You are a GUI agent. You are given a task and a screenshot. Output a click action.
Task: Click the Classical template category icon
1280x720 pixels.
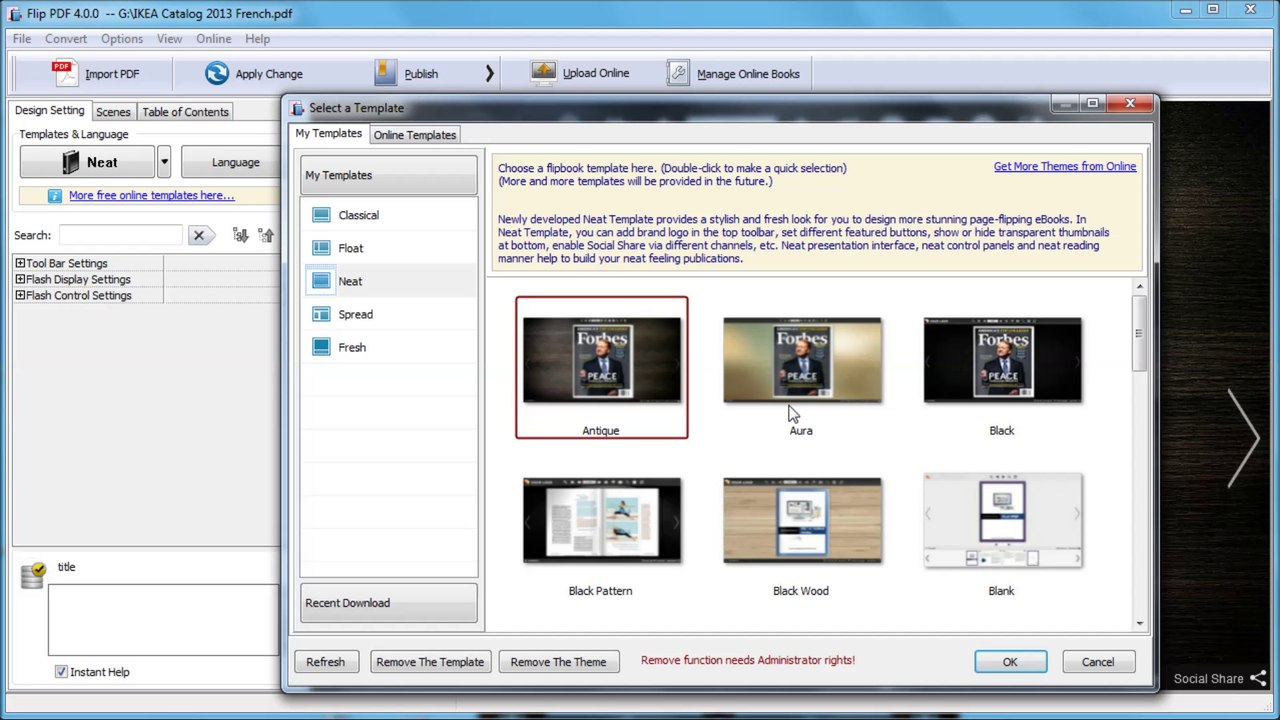point(321,215)
